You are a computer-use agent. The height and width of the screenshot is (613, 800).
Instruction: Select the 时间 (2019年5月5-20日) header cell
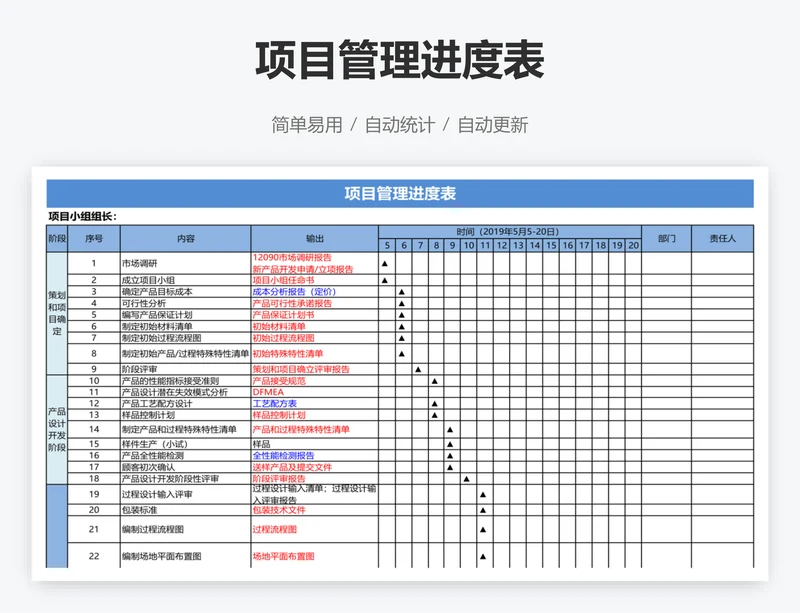510,232
